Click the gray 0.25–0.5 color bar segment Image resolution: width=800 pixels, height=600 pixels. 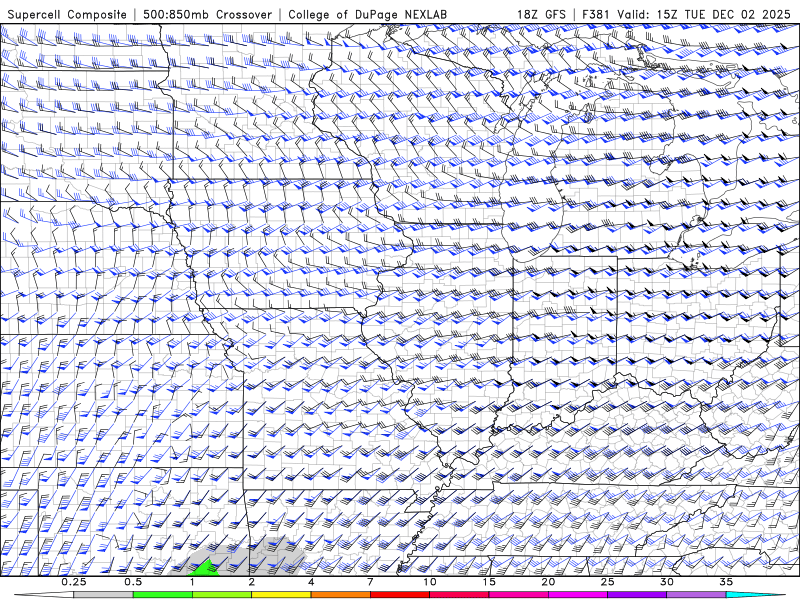coord(103,595)
